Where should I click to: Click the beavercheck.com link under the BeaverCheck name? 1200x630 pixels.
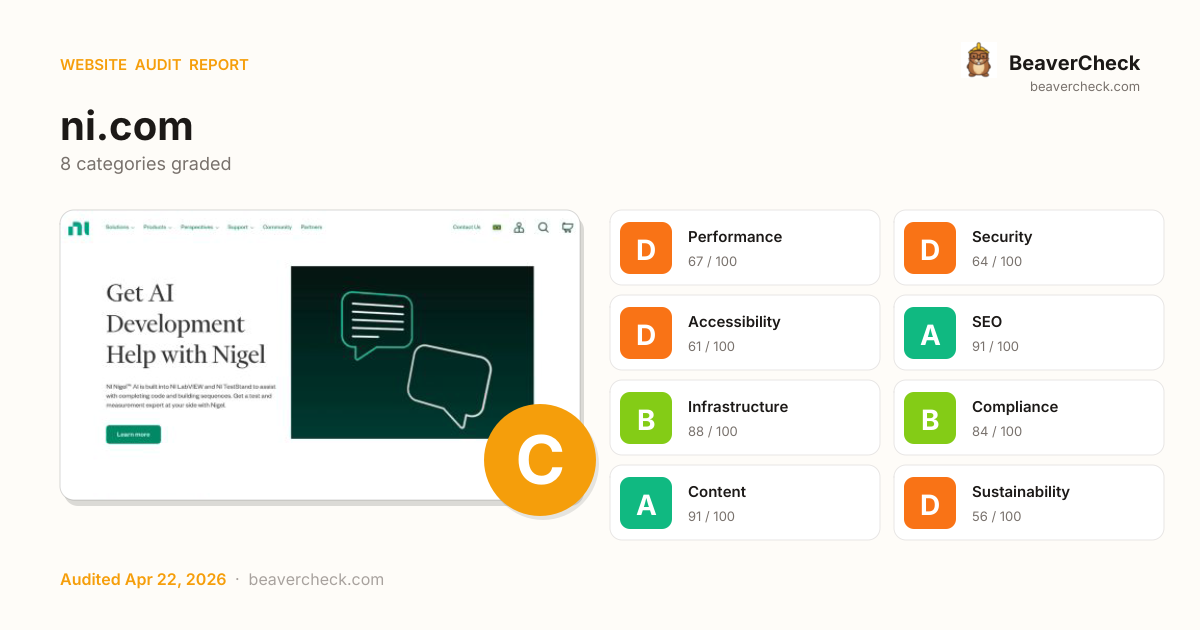[1084, 86]
